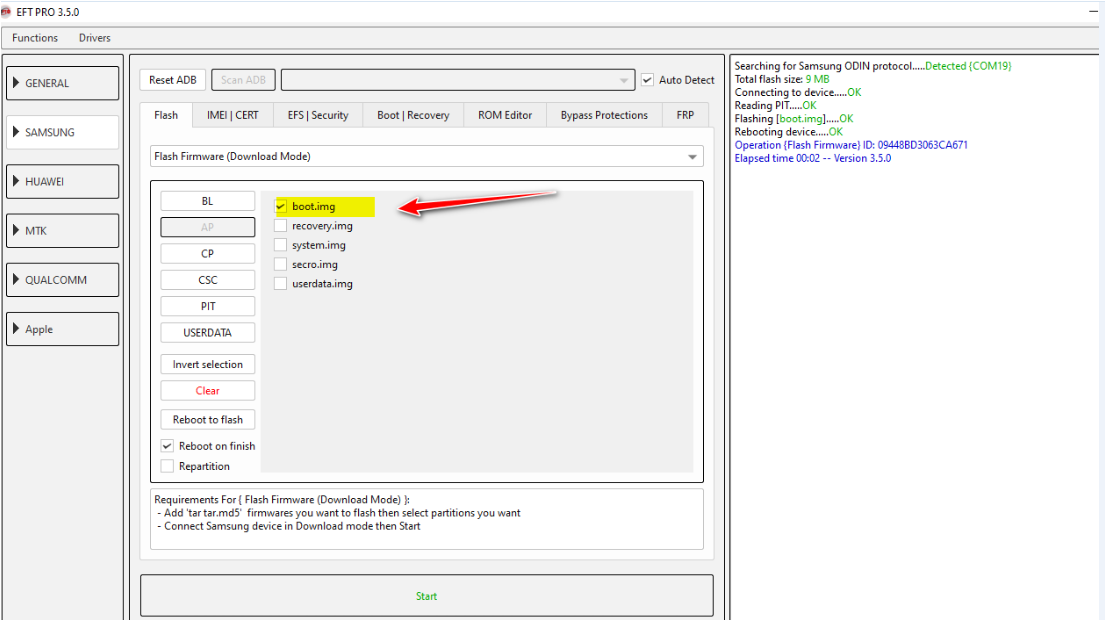
Task: Click the CSC file button
Action: 207,280
